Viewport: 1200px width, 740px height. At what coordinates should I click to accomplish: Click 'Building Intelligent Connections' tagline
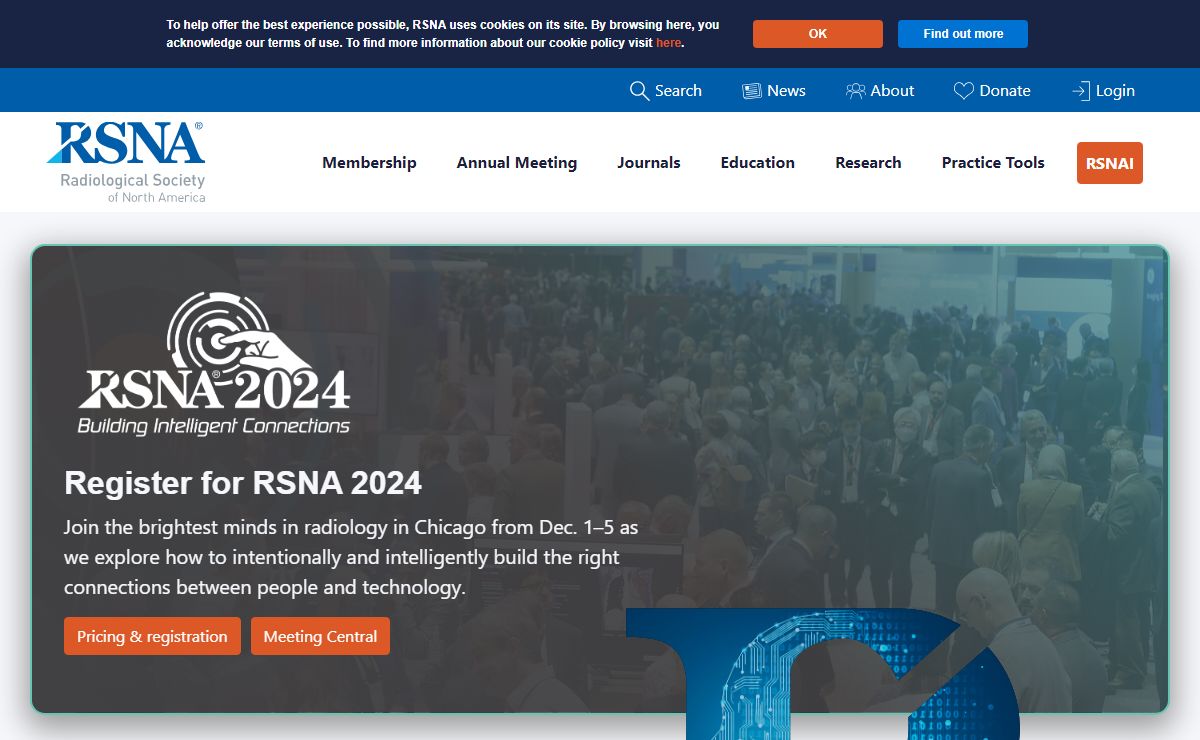[214, 426]
